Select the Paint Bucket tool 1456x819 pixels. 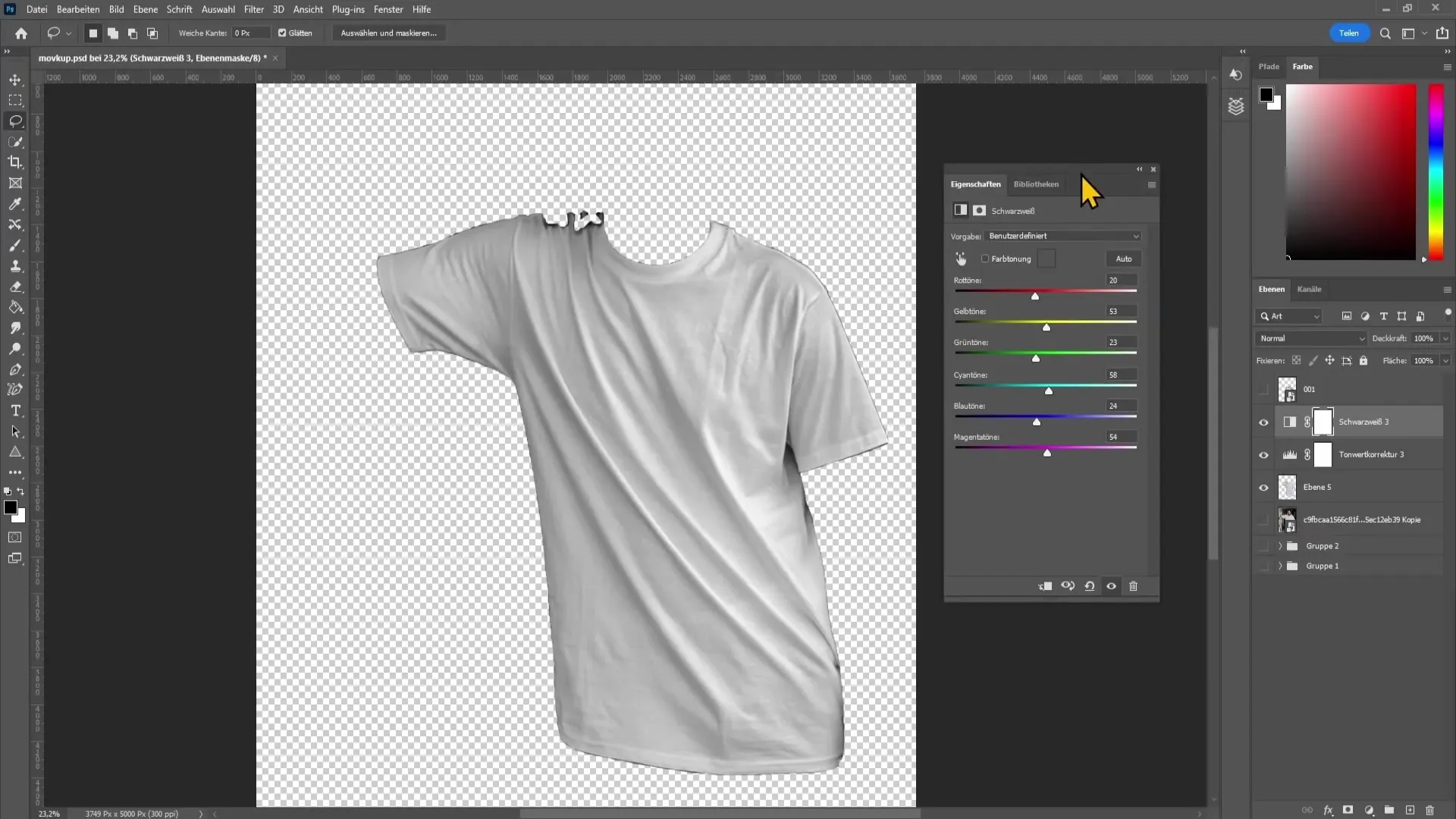pos(15,307)
